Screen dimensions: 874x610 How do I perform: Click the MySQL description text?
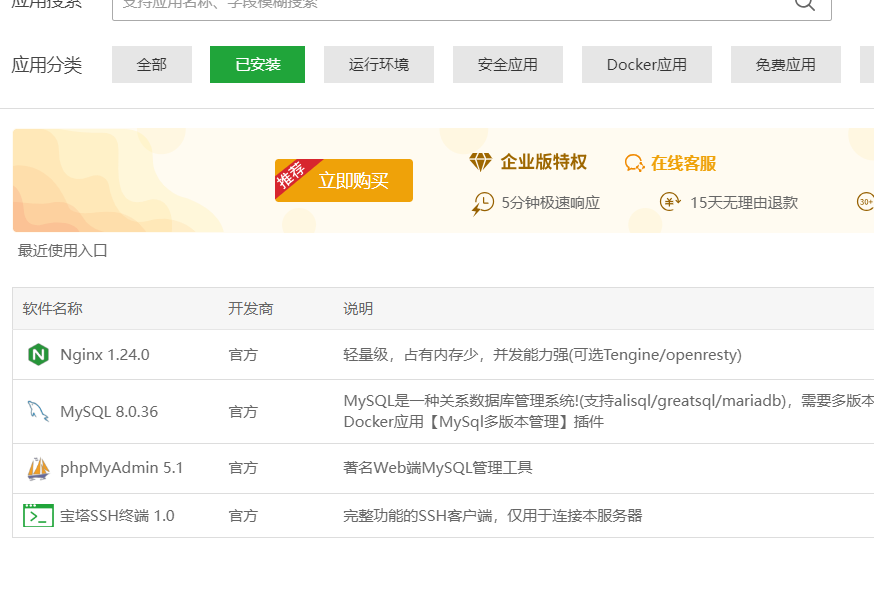click(608, 411)
